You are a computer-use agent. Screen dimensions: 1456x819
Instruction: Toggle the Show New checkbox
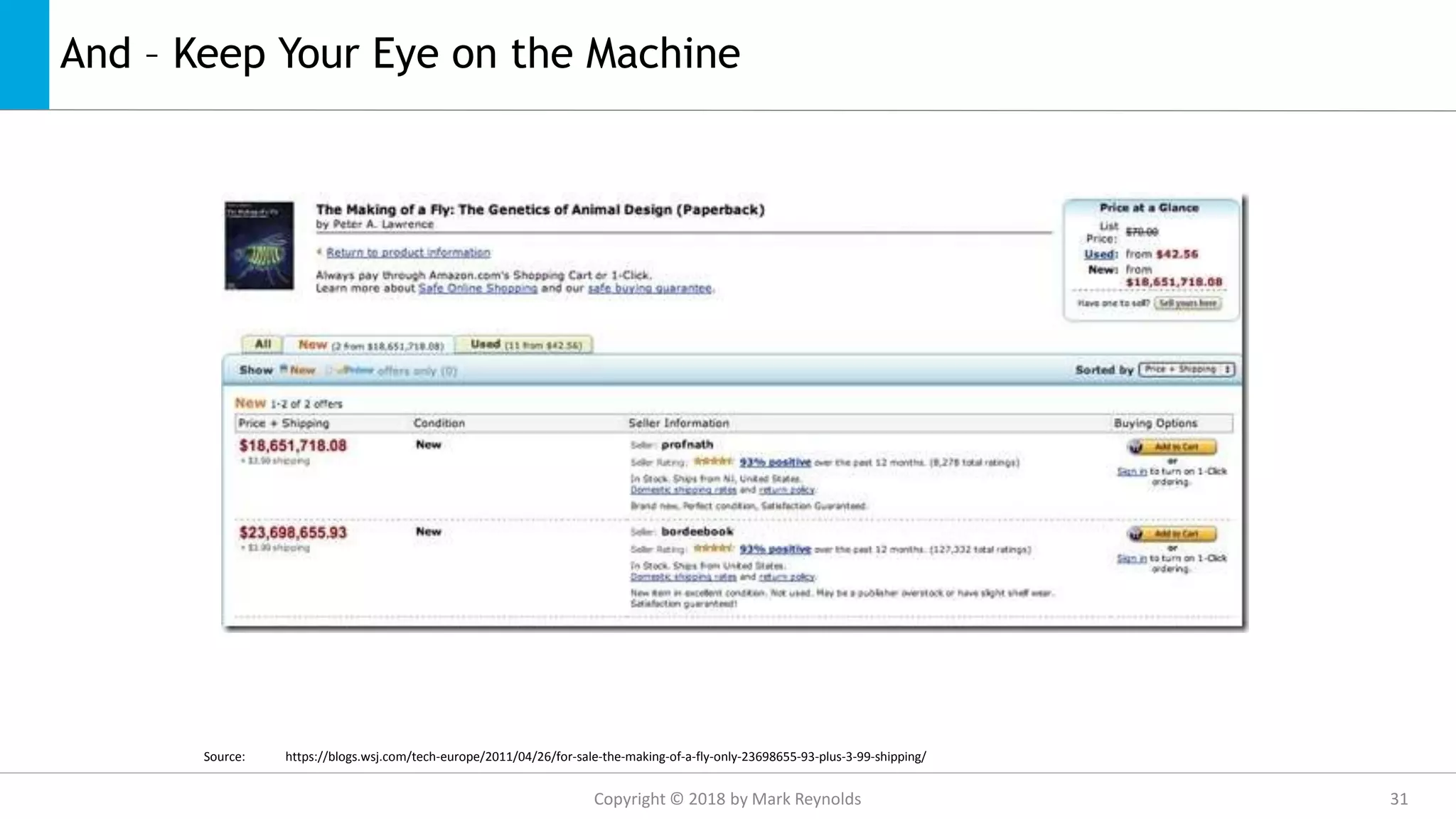coord(284,369)
